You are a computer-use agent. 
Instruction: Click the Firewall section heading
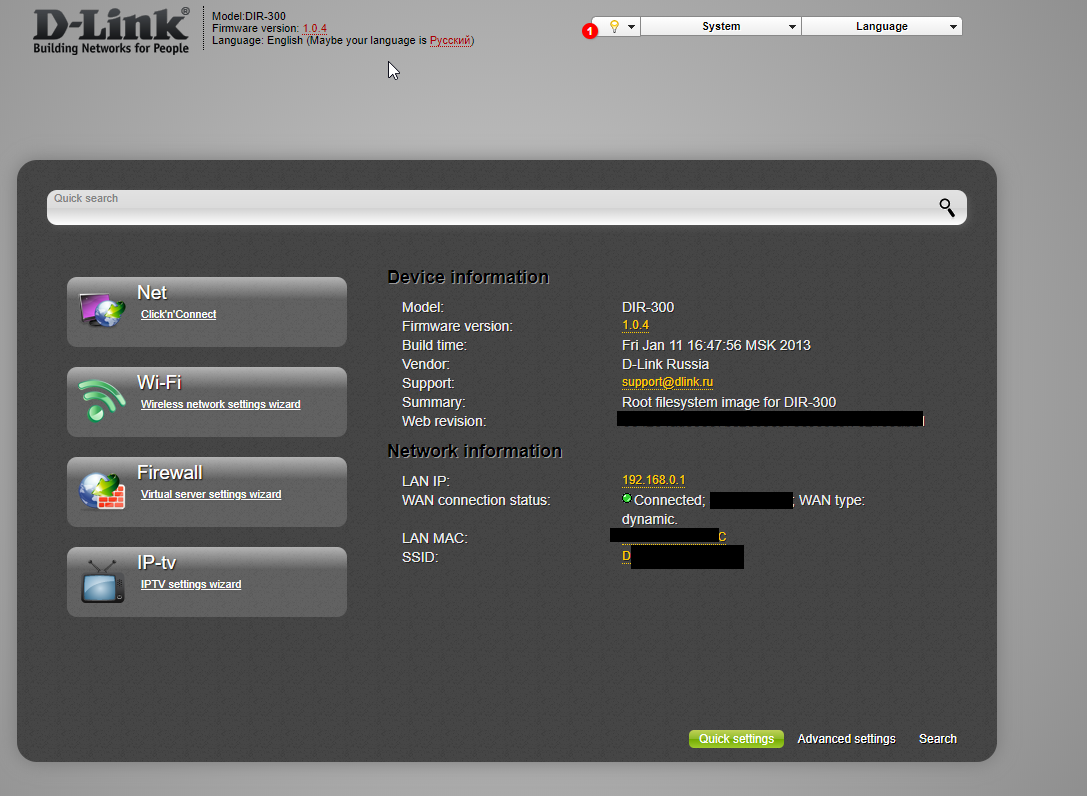pyautogui.click(x=170, y=473)
